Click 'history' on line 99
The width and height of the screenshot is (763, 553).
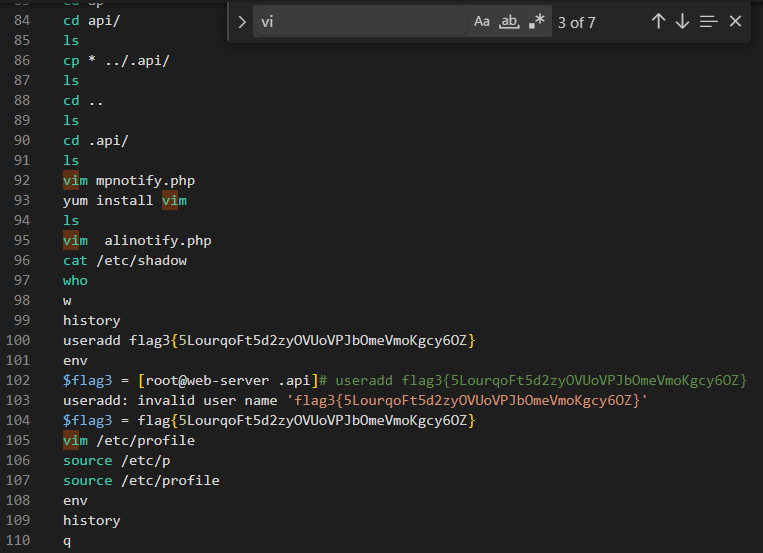tap(91, 321)
